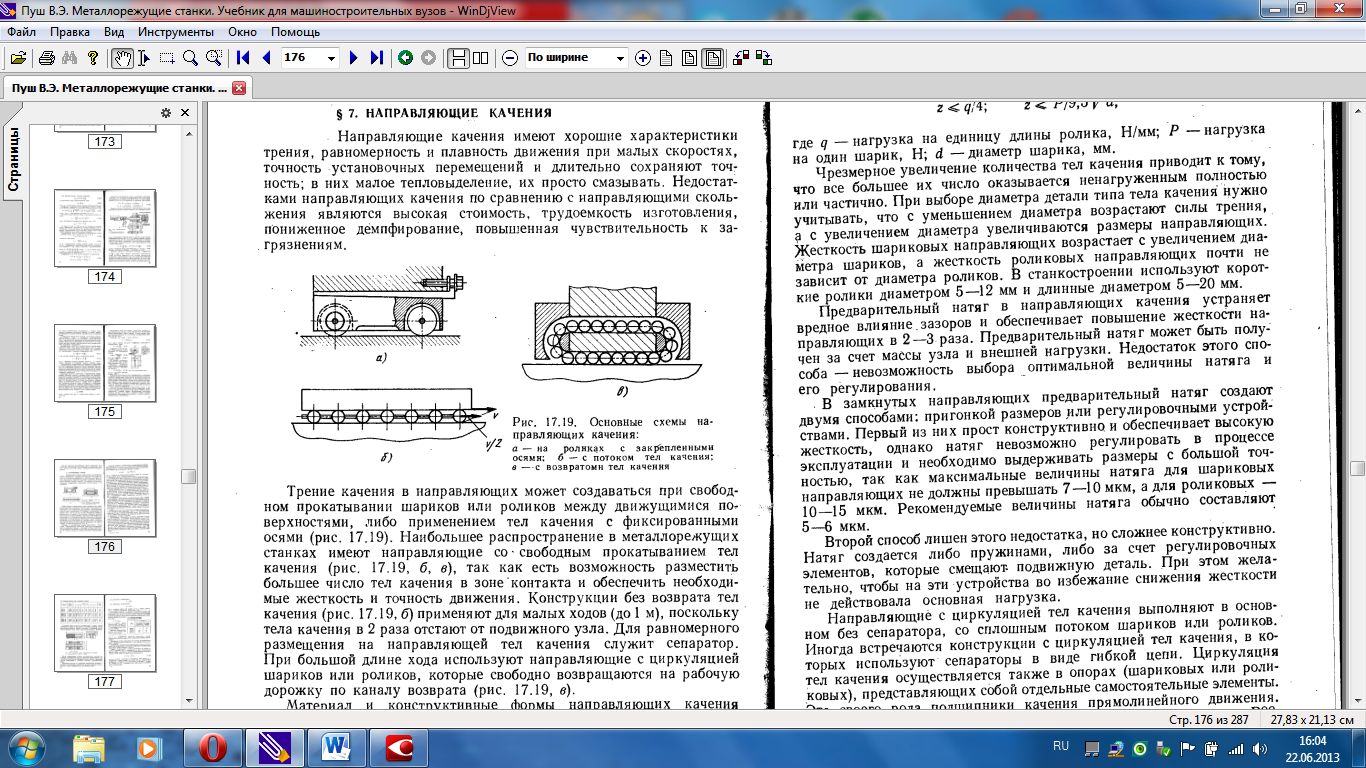Click the zoom in plus icon
The image size is (1366, 768).
click(x=643, y=58)
